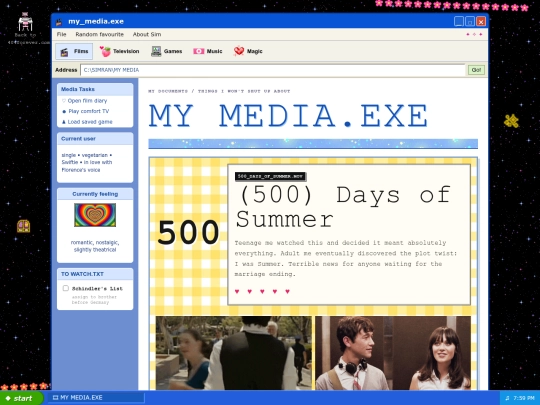Switch to the Television tab
Viewport: 540px width, 405px height.
coord(119,51)
